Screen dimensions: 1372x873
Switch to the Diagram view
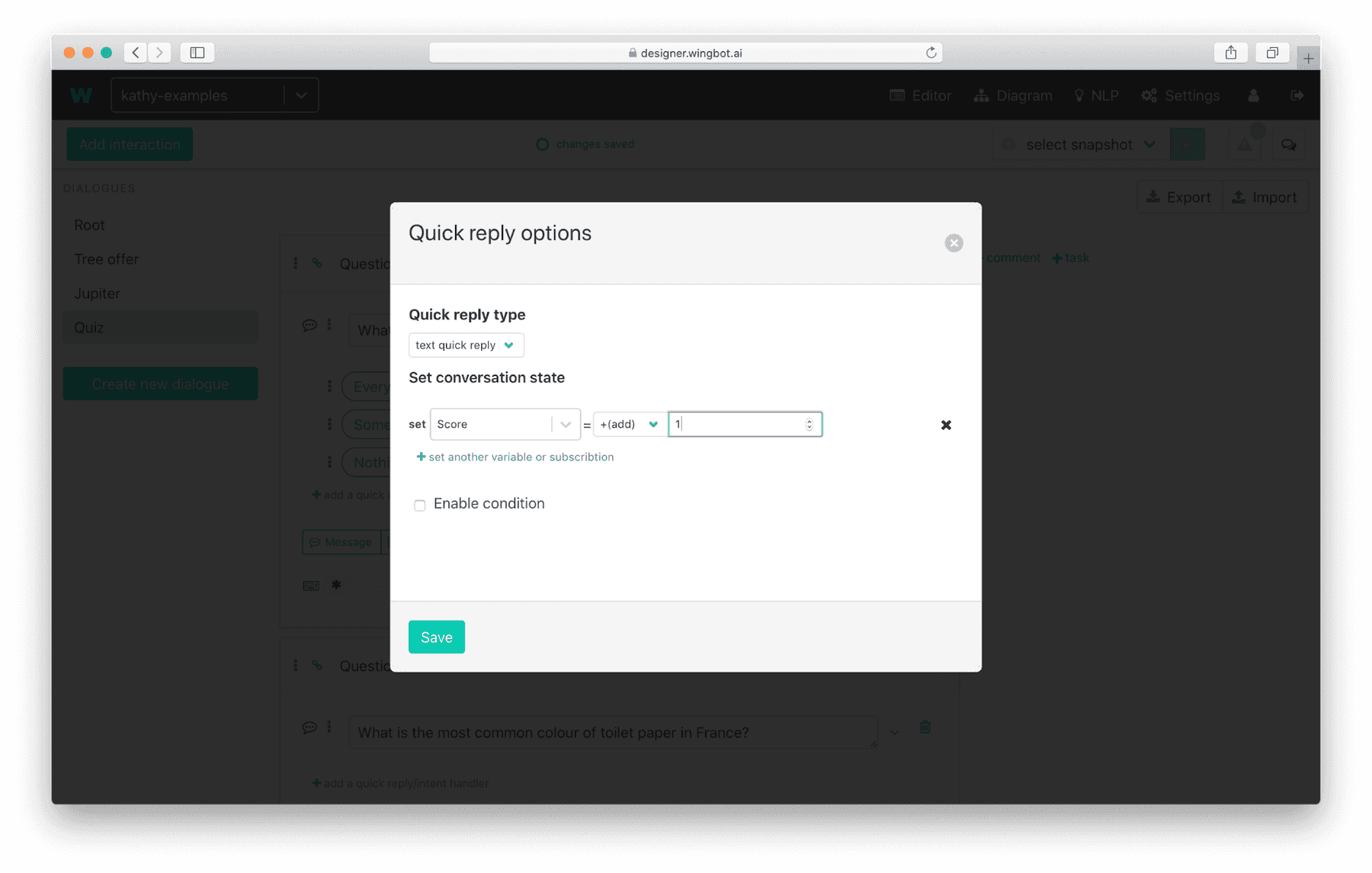(x=1013, y=95)
